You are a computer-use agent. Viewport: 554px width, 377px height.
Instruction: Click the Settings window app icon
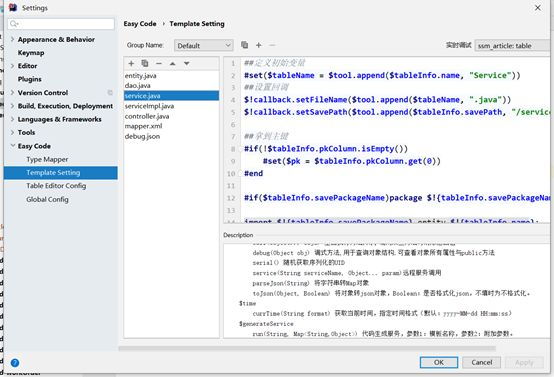click(x=13, y=7)
